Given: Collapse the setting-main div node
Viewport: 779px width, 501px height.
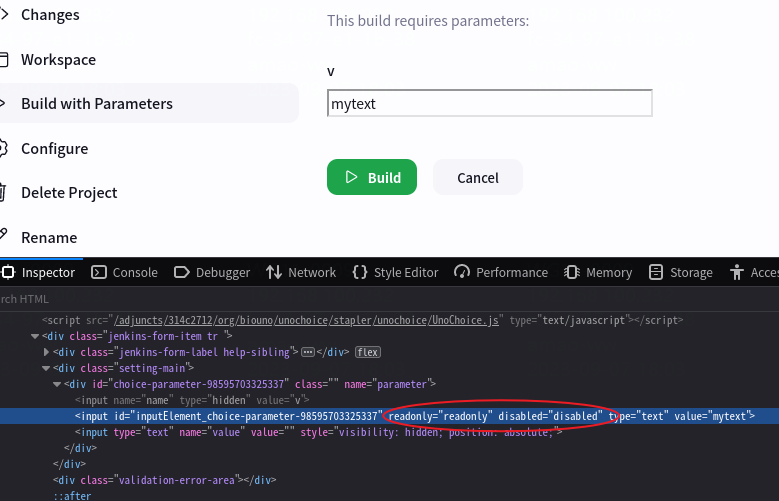Looking at the screenshot, I should point(46,368).
